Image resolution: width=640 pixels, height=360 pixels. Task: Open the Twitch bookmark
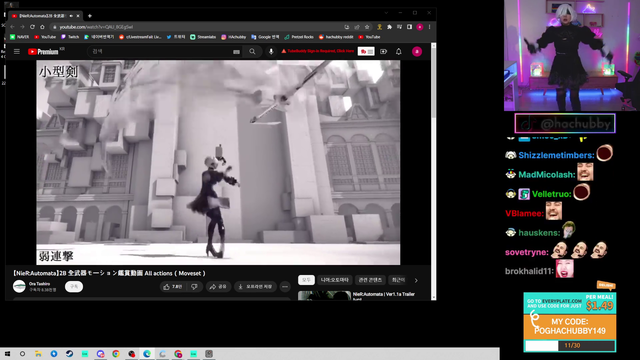coord(70,37)
